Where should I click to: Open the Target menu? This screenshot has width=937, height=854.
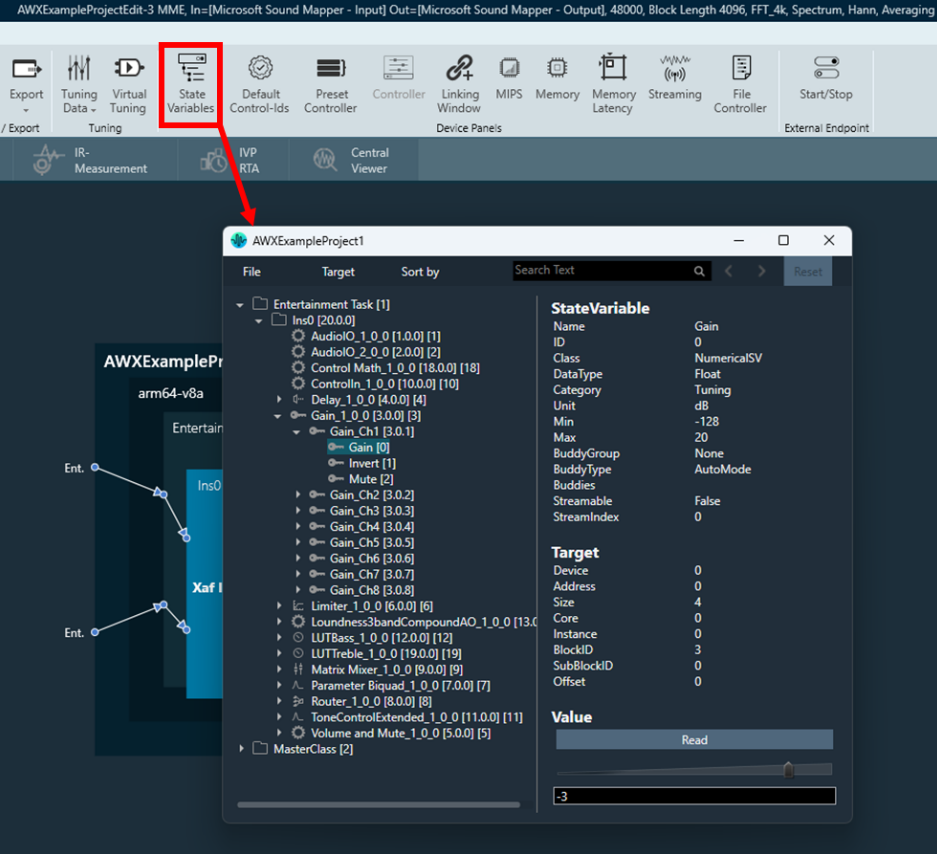click(338, 272)
